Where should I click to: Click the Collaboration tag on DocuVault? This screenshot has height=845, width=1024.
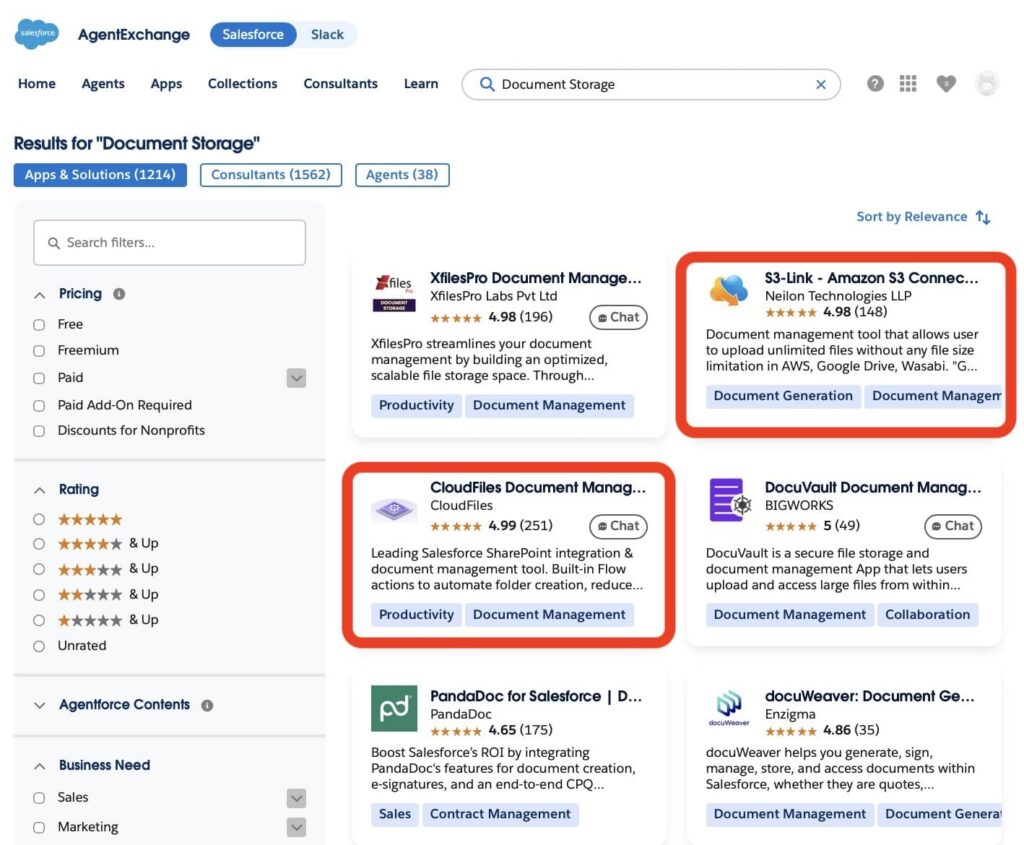click(927, 615)
